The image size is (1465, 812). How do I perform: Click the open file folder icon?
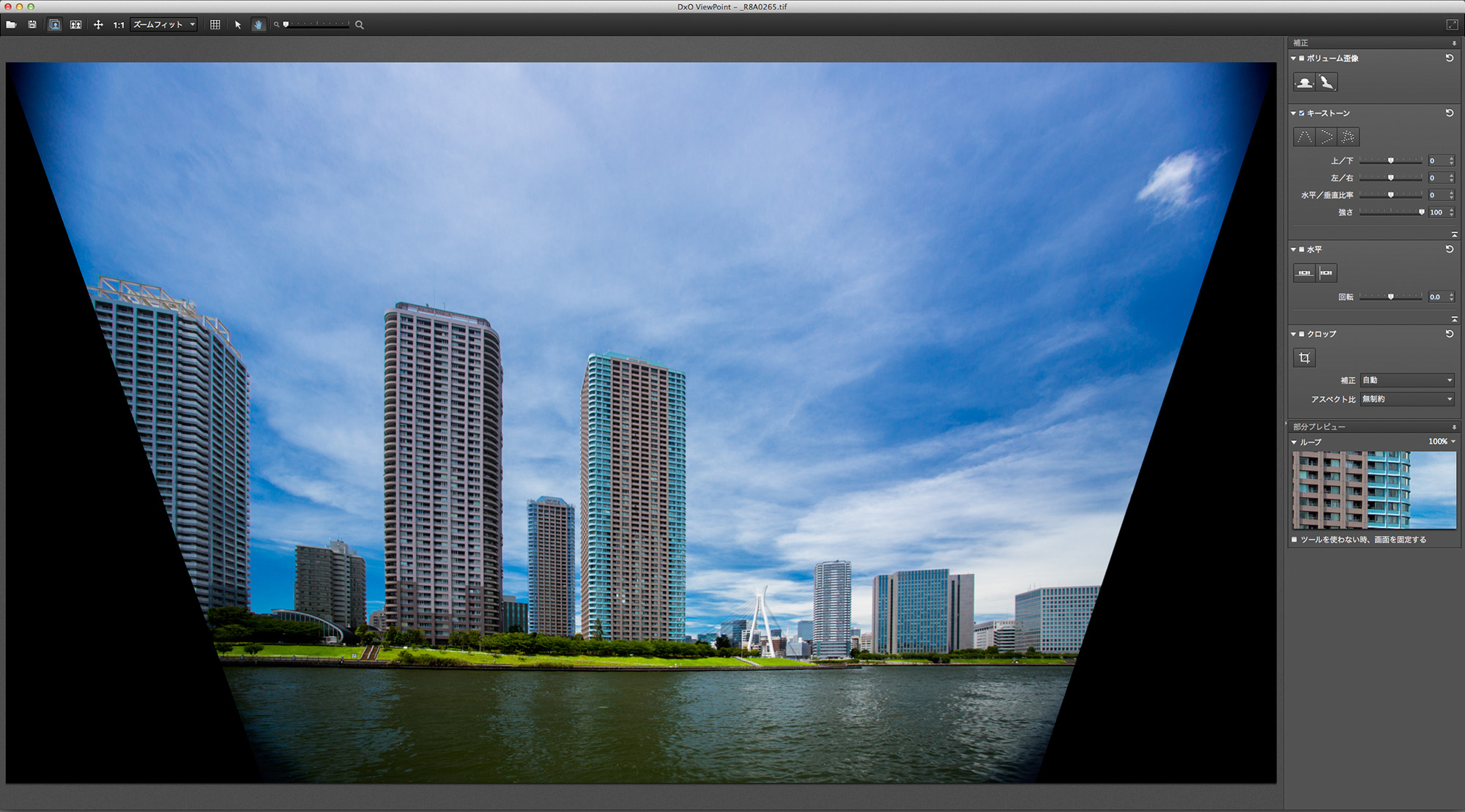click(x=11, y=24)
